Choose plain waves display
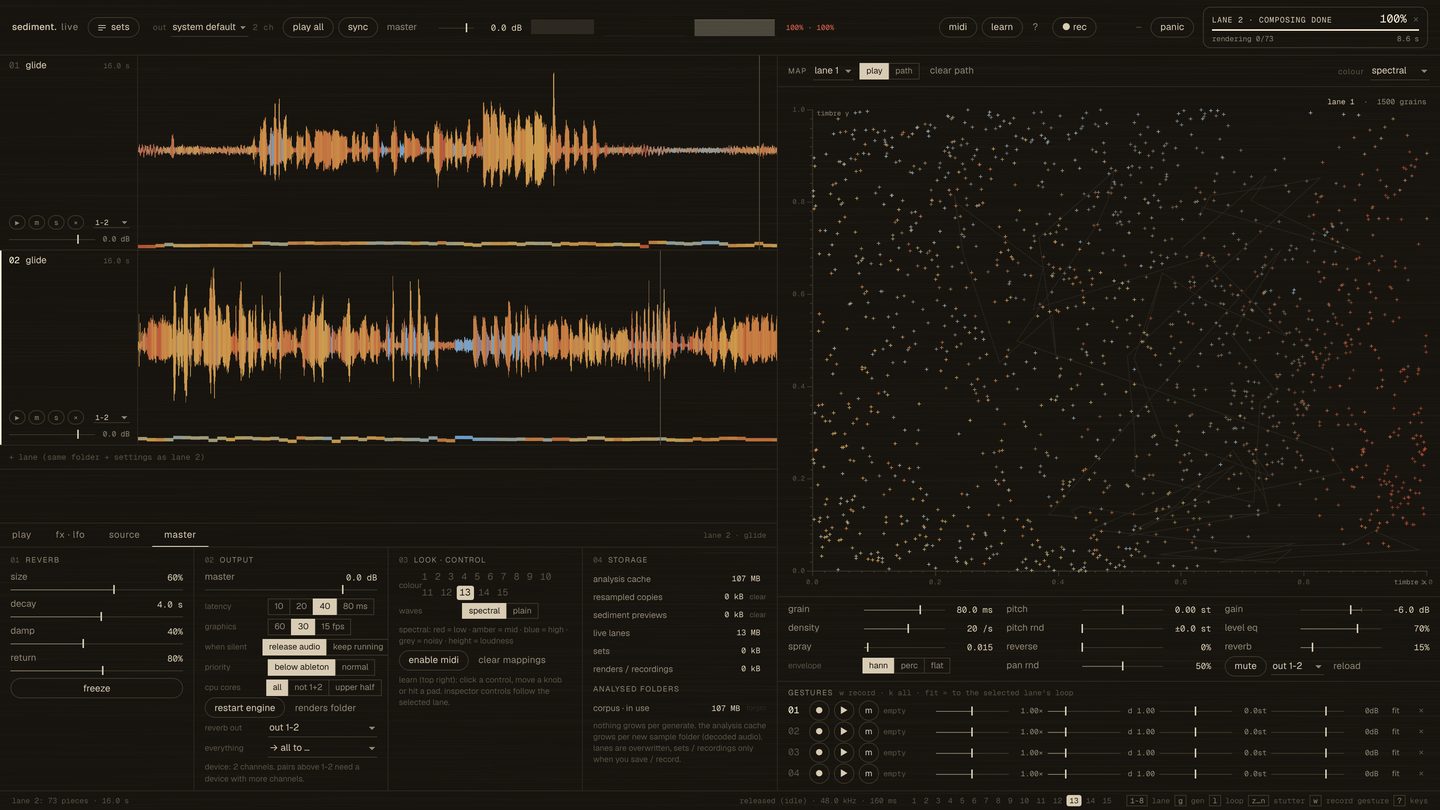1440x810 pixels. (x=522, y=610)
